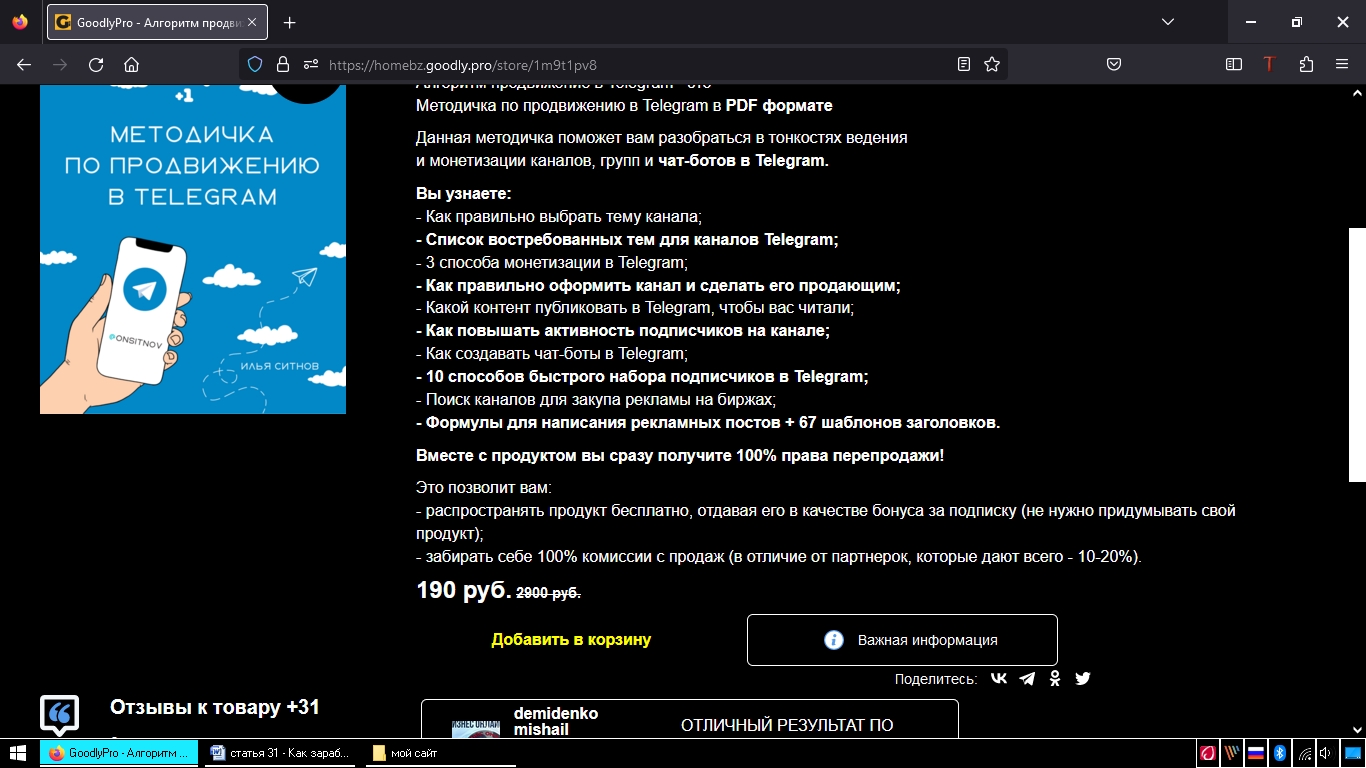The width and height of the screenshot is (1366, 768).
Task: Open Bluetooth tray icon
Action: point(1279,753)
